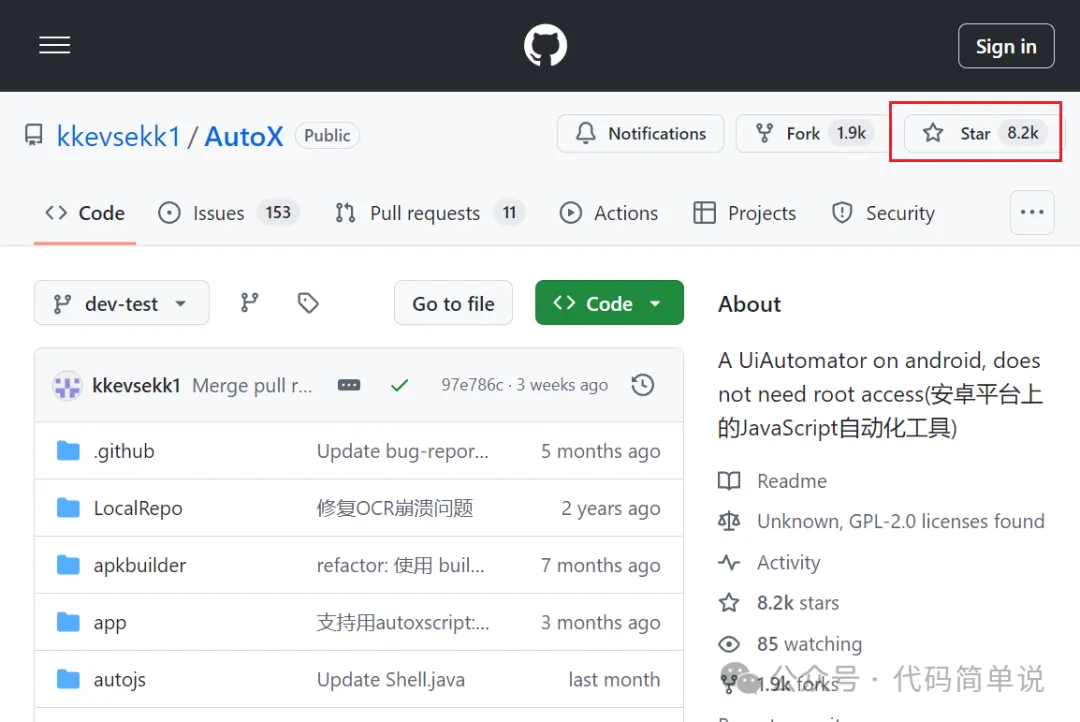Image resolution: width=1080 pixels, height=722 pixels.
Task: Open the 85 watching link
Action: pyautogui.click(x=809, y=643)
